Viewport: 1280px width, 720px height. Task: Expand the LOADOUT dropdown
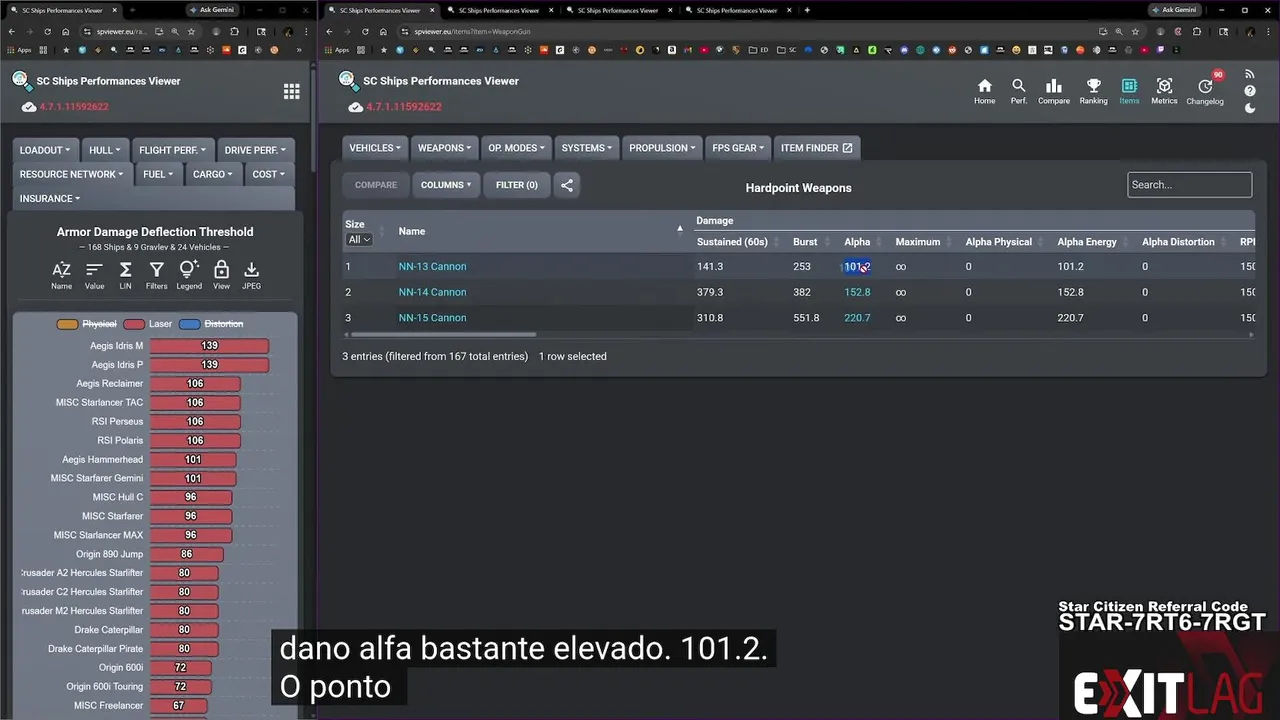[x=45, y=150]
